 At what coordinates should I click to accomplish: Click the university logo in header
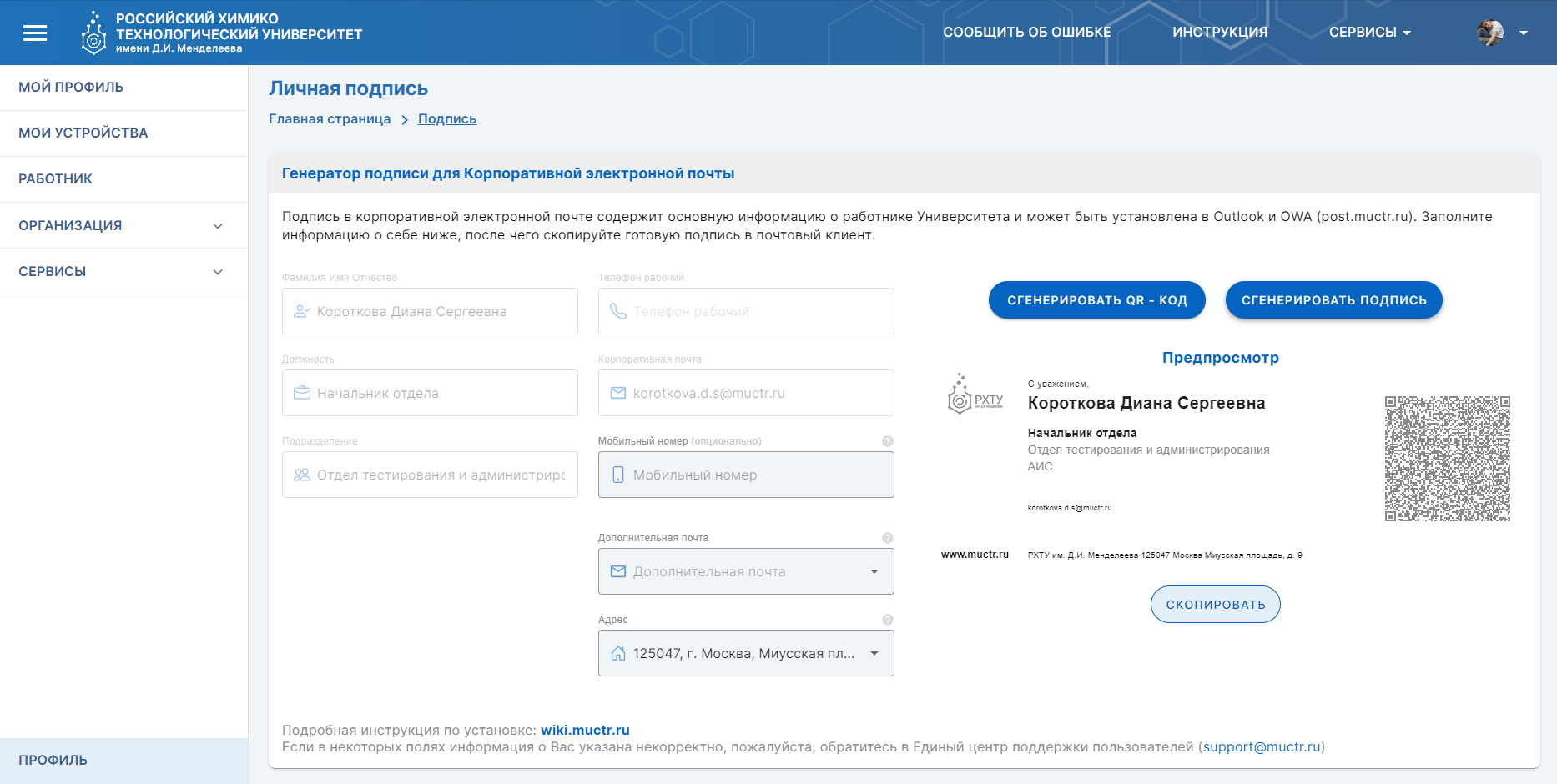(93, 33)
